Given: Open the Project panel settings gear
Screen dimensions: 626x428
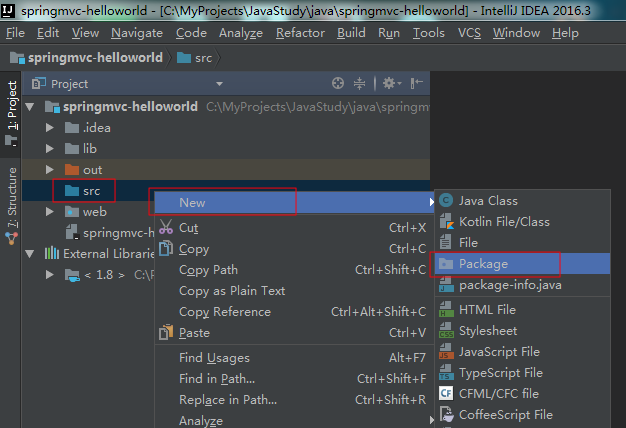Looking at the screenshot, I should point(392,83).
